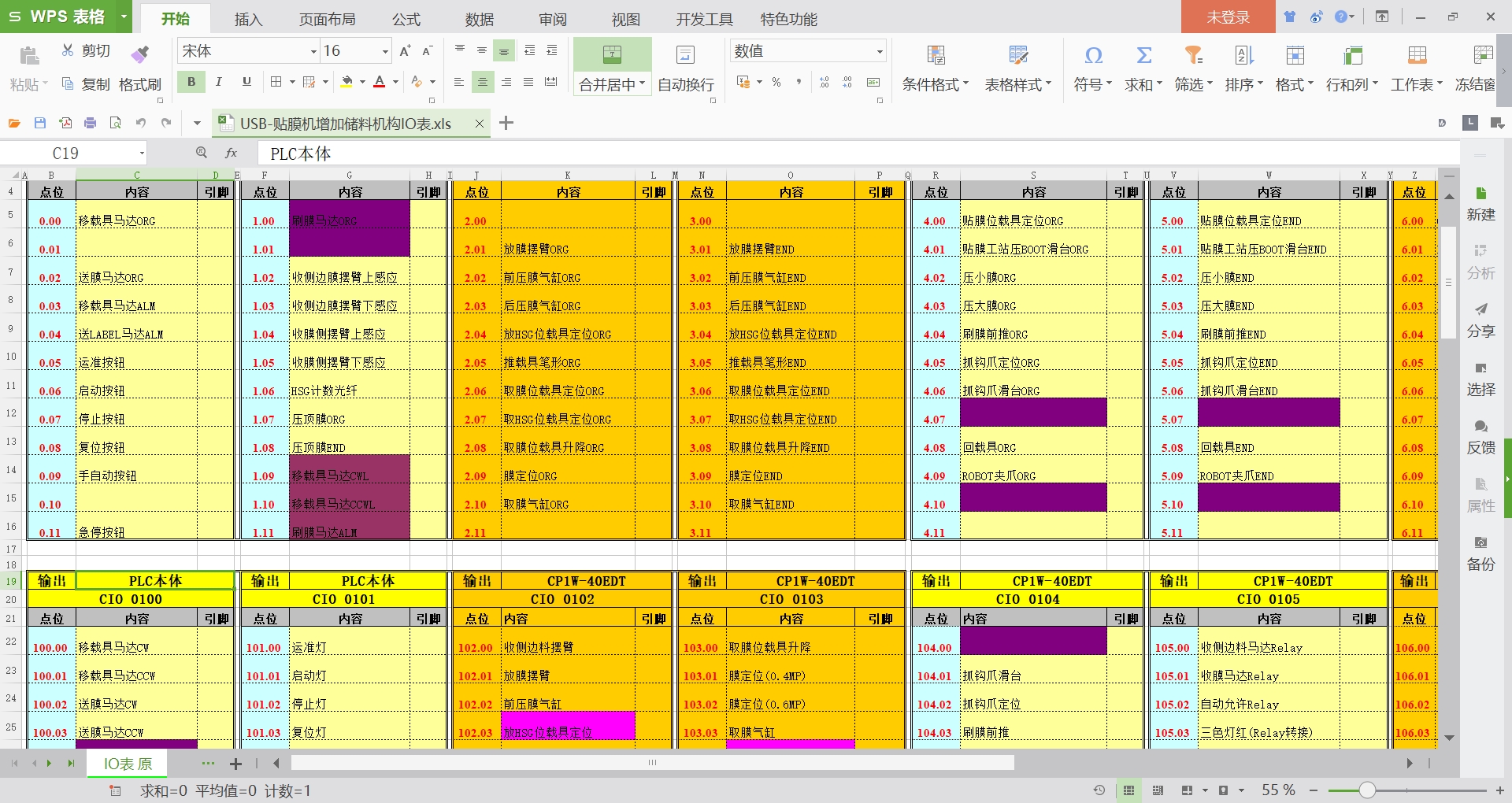Open the font size 16 dropdown

(x=385, y=52)
